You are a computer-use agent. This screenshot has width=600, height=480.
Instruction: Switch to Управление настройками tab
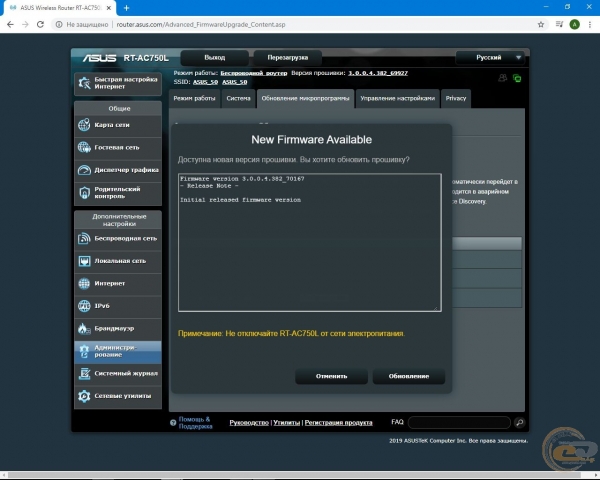[x=397, y=98]
